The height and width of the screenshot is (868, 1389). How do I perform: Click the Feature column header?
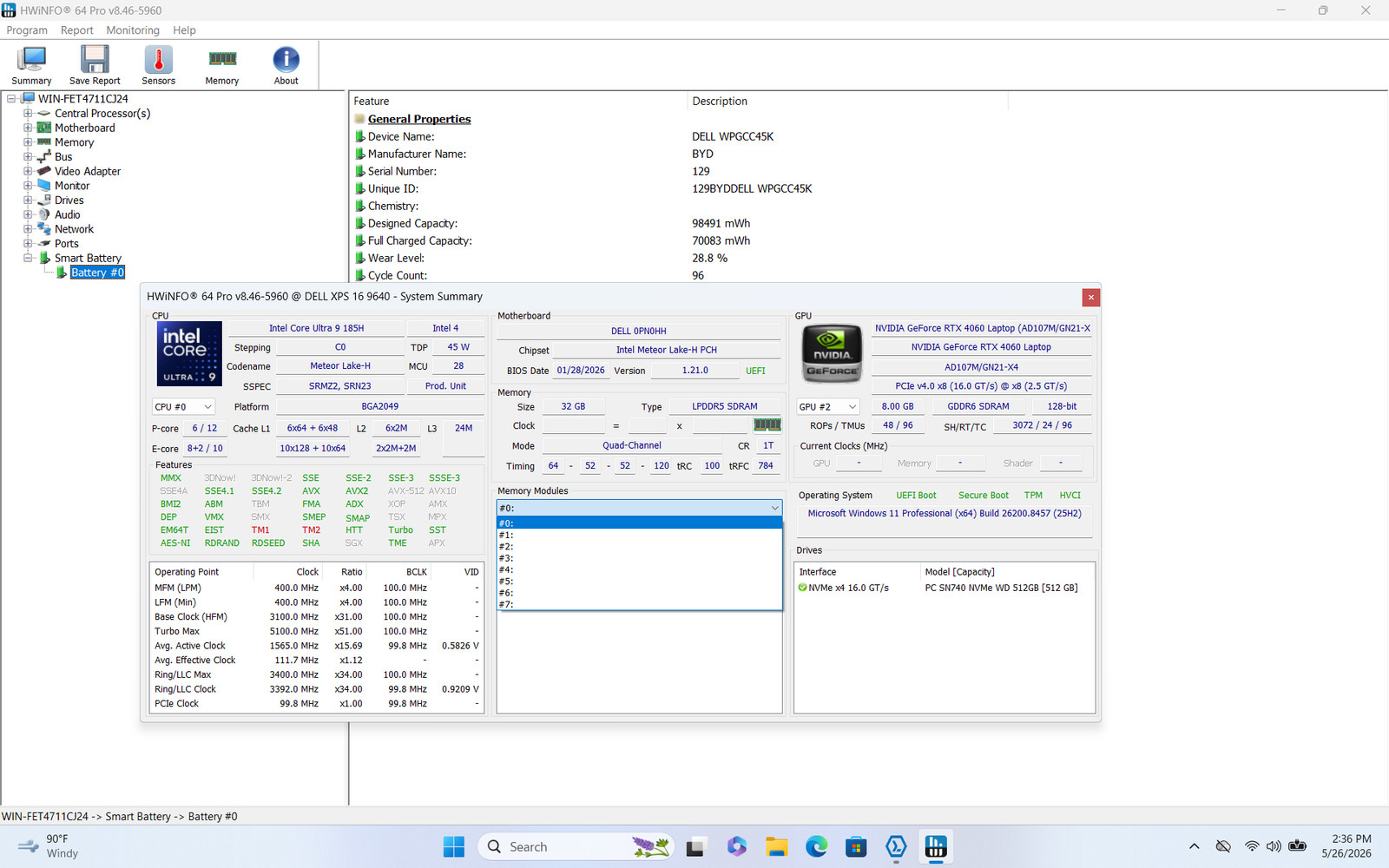pyautogui.click(x=518, y=102)
